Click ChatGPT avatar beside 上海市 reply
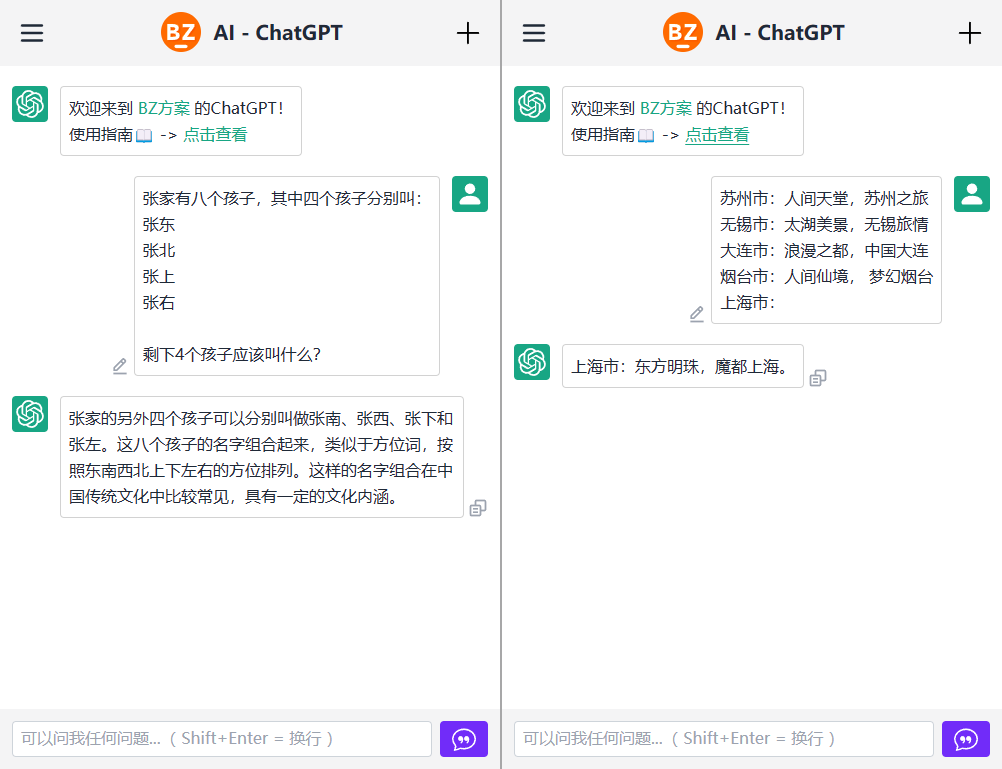Viewport: 1002px width, 769px height. pyautogui.click(x=532, y=362)
